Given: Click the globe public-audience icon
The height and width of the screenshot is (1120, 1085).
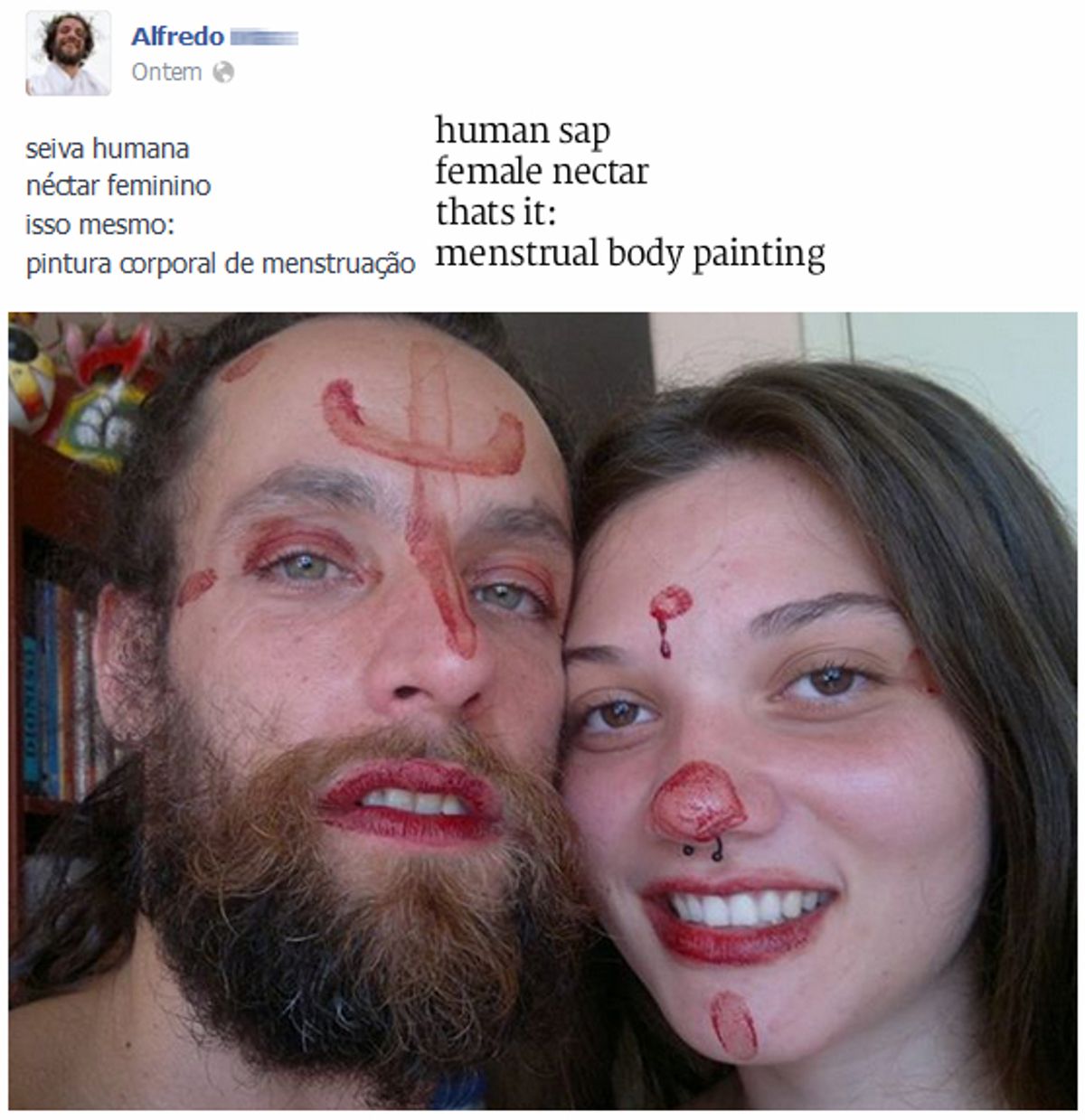Looking at the screenshot, I should [223, 72].
